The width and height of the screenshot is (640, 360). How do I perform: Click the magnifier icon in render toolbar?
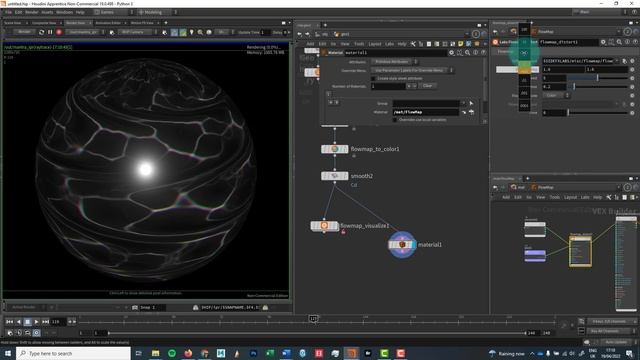[x=200, y=32]
